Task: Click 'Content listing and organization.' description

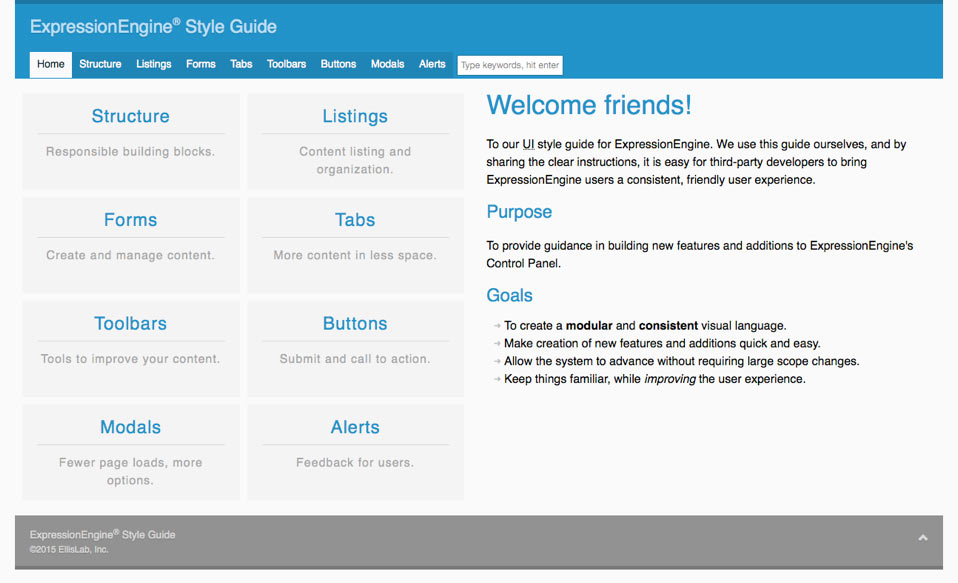Action: pos(355,160)
